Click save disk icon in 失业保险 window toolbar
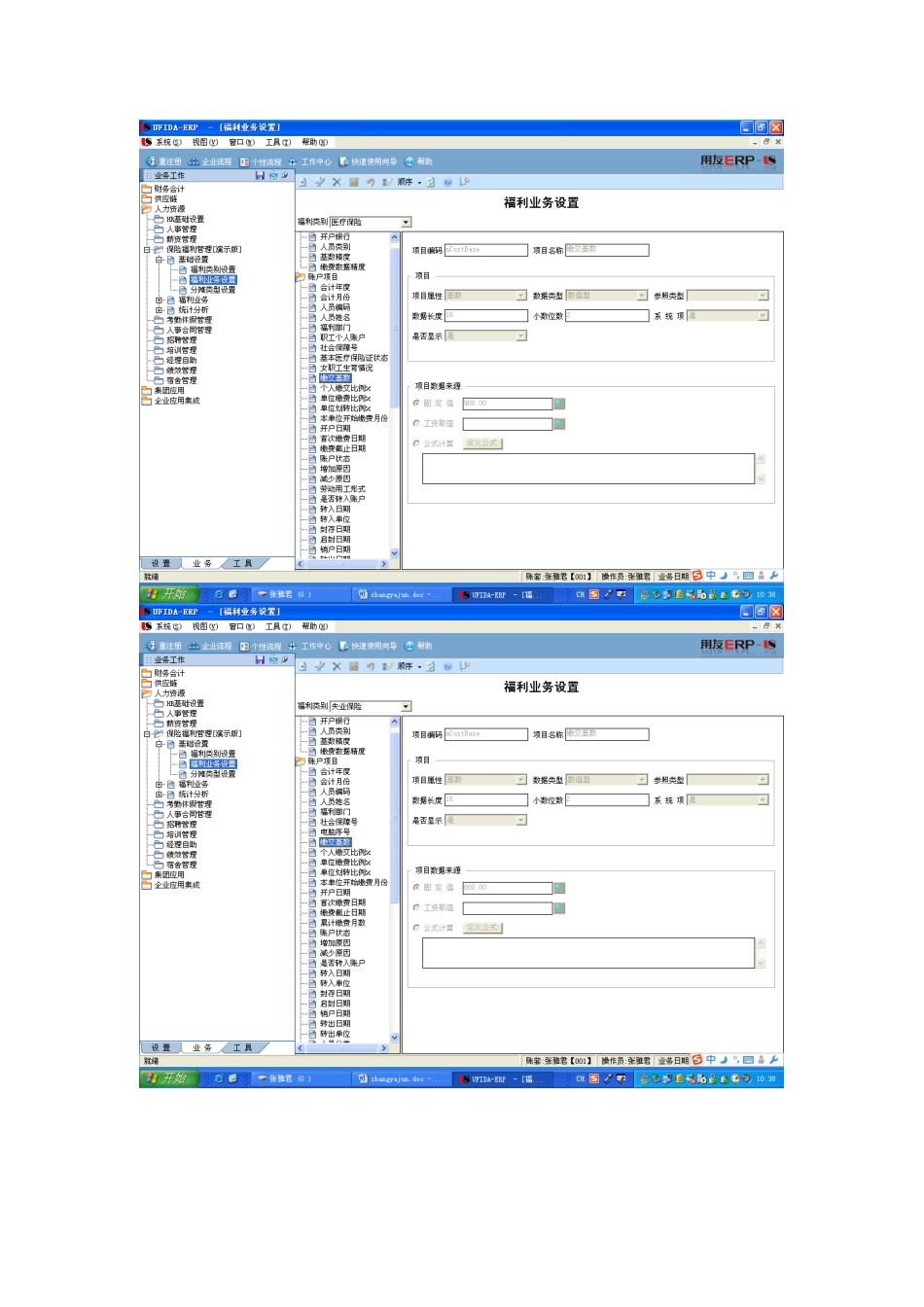Screen dimensions: 924x1307 click(353, 666)
